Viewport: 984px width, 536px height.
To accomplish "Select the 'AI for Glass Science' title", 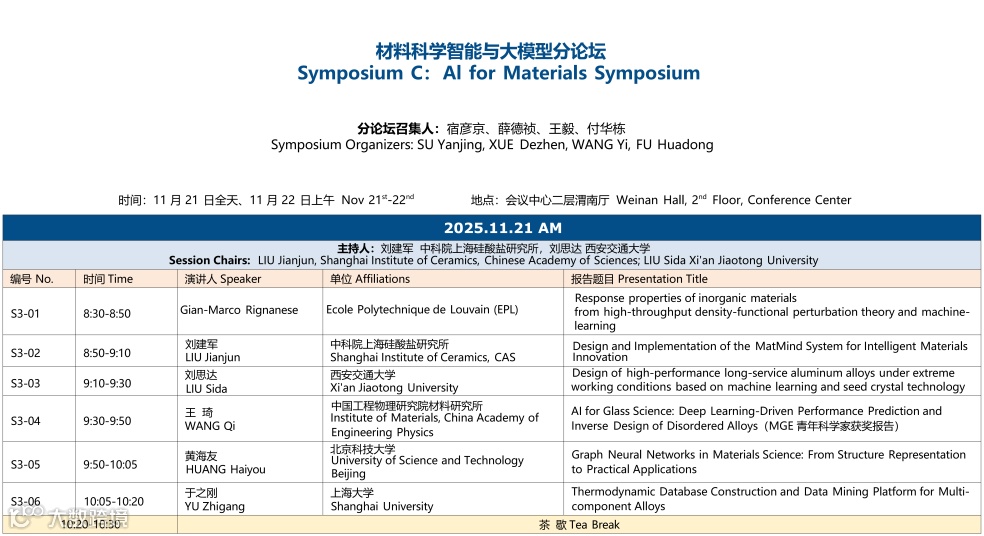I will (756, 418).
